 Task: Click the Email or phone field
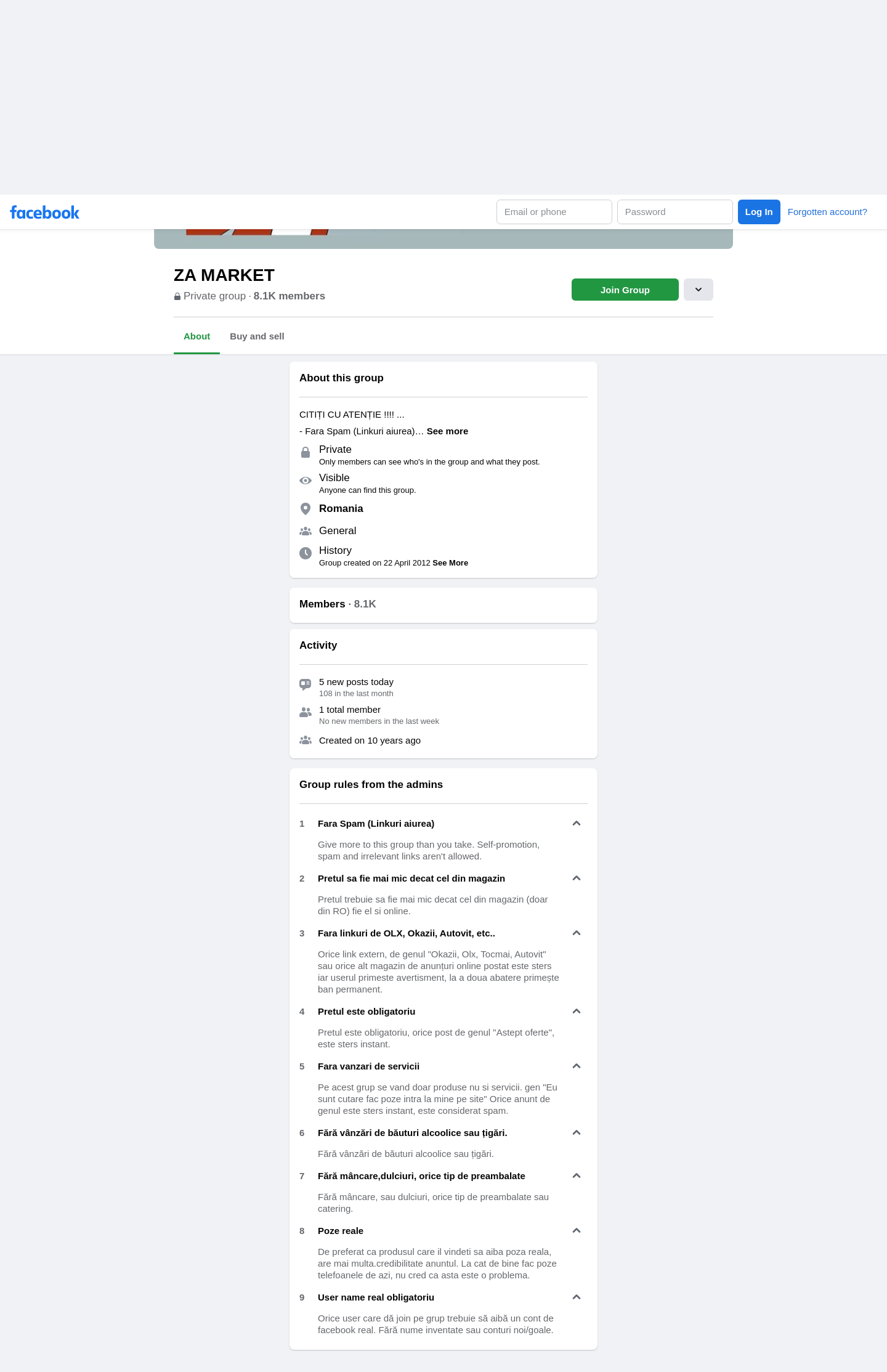click(x=554, y=212)
